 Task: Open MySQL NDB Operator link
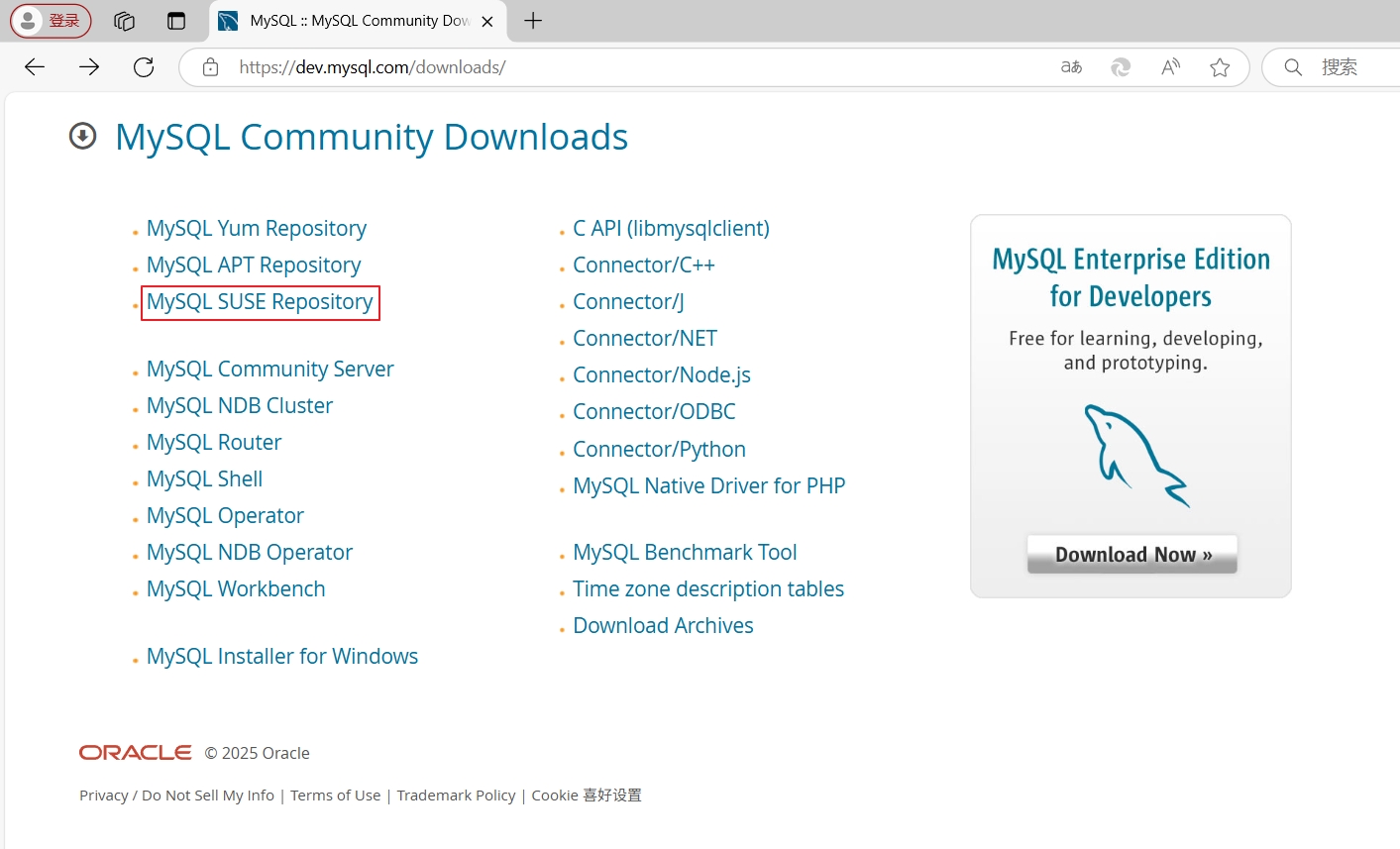250,553
